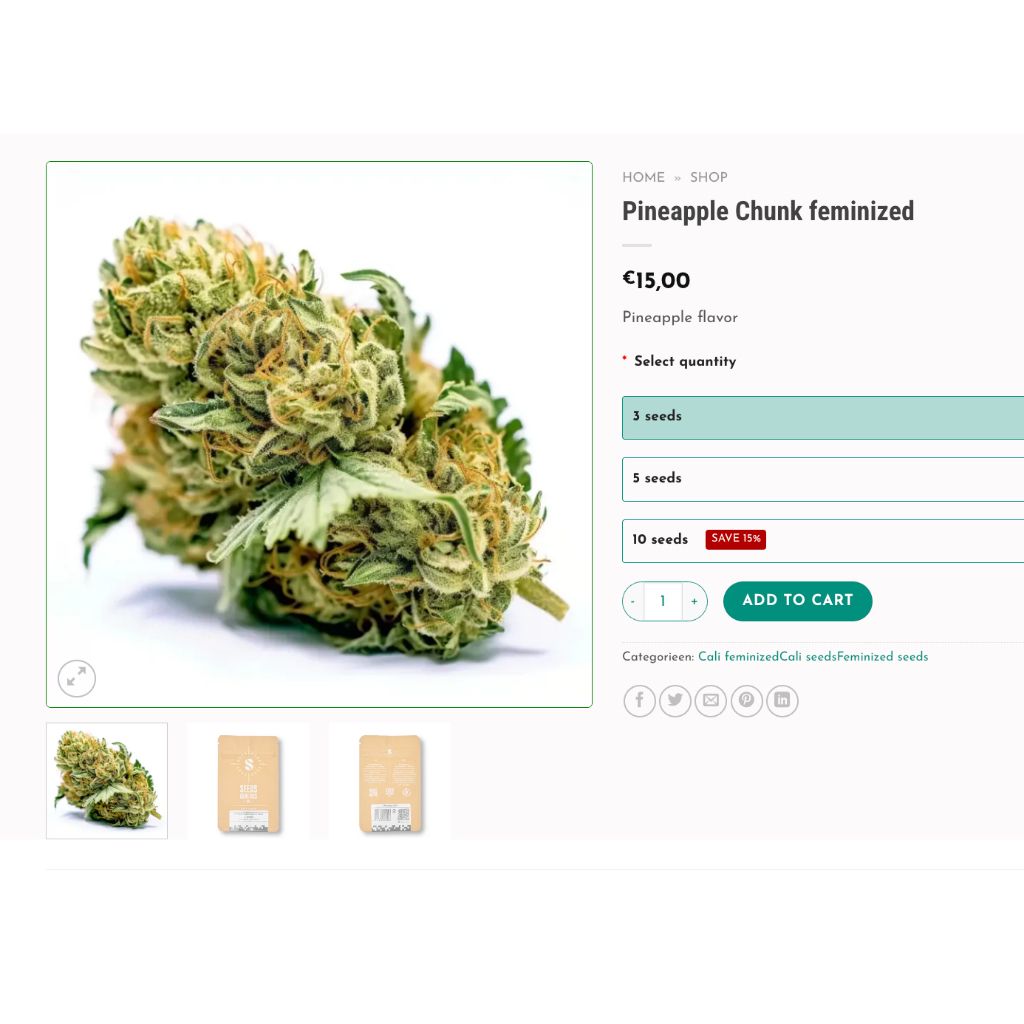Viewport: 1024px width, 1024px height.
Task: Click the quantity number field
Action: (x=663, y=601)
